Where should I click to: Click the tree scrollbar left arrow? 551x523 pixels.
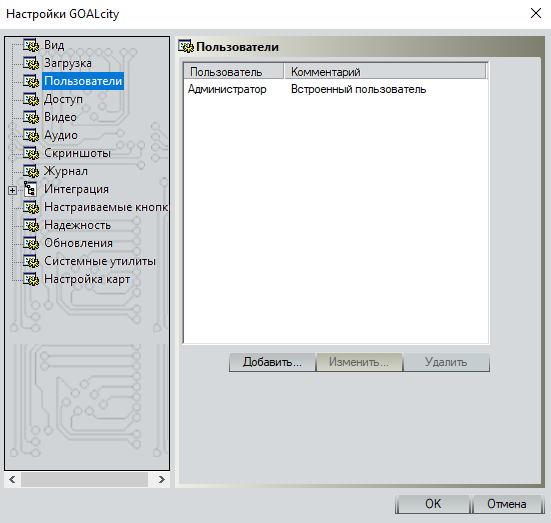pos(12,479)
